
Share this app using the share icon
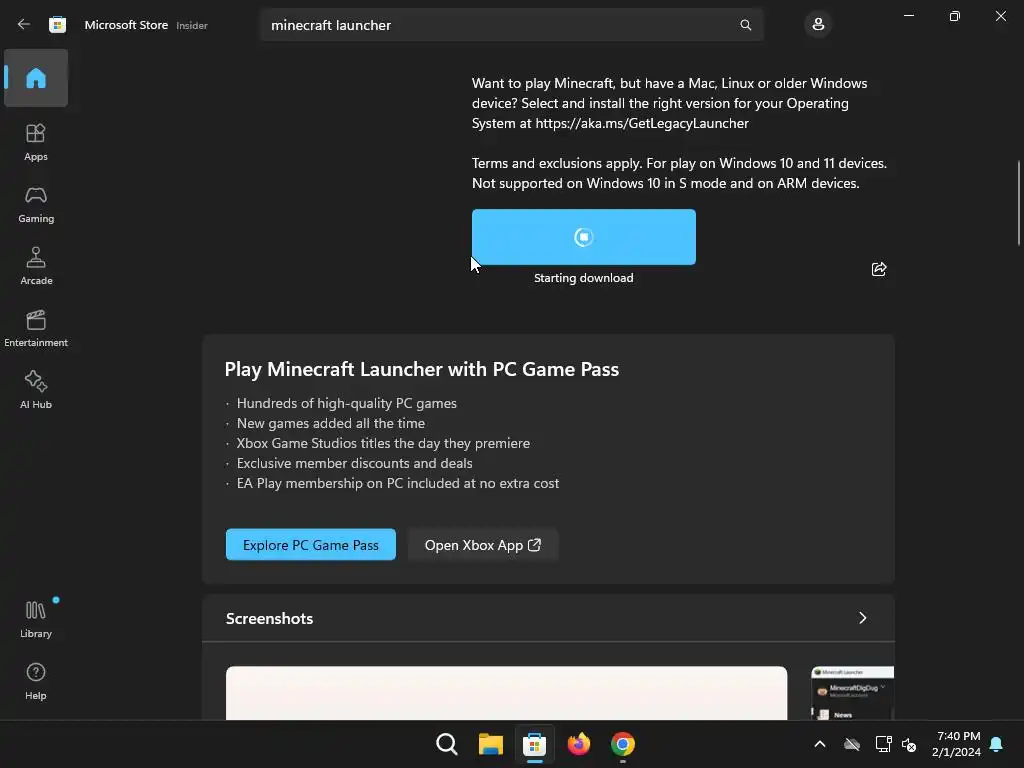[879, 269]
